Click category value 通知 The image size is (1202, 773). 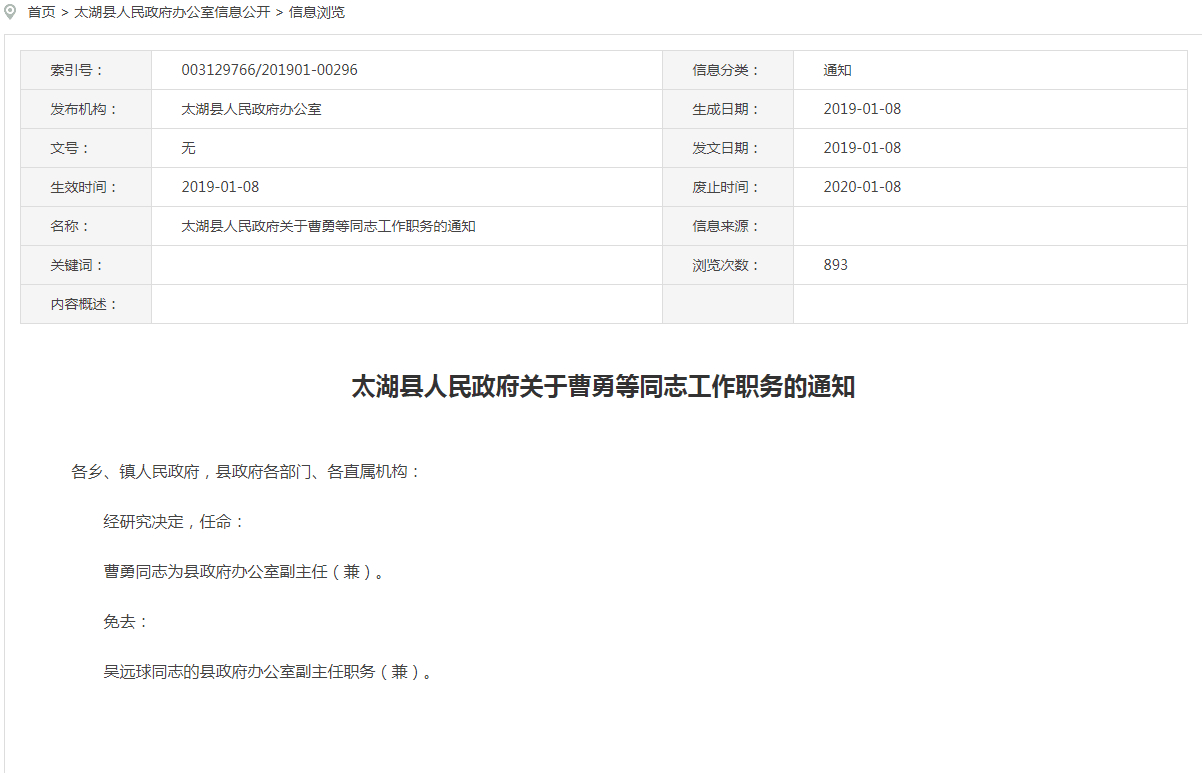pos(837,70)
